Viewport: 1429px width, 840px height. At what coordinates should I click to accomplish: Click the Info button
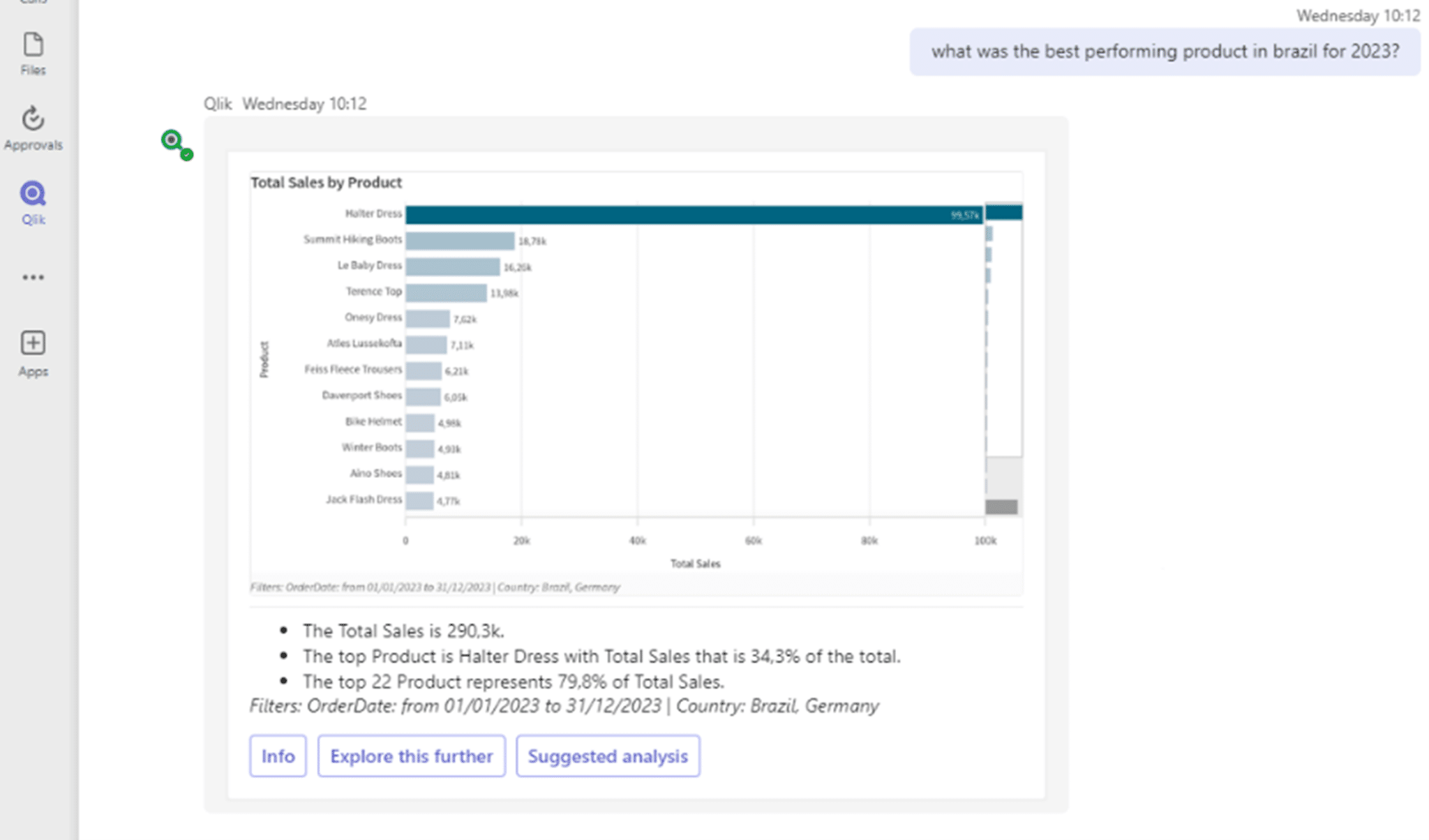click(x=278, y=756)
